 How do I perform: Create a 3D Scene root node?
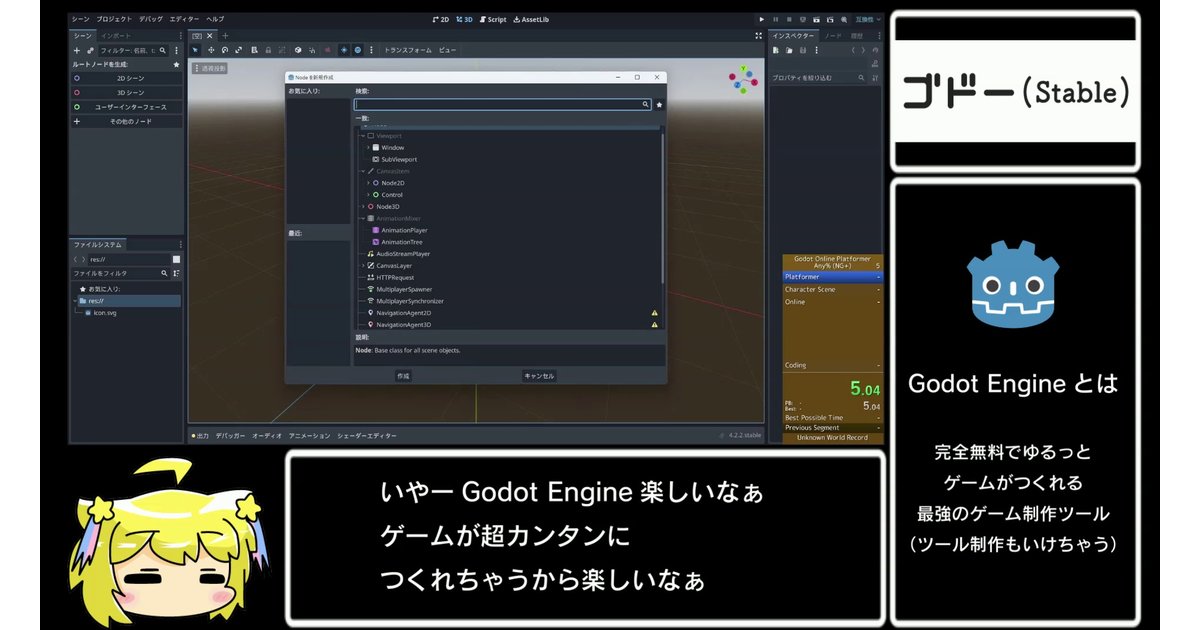point(126,92)
